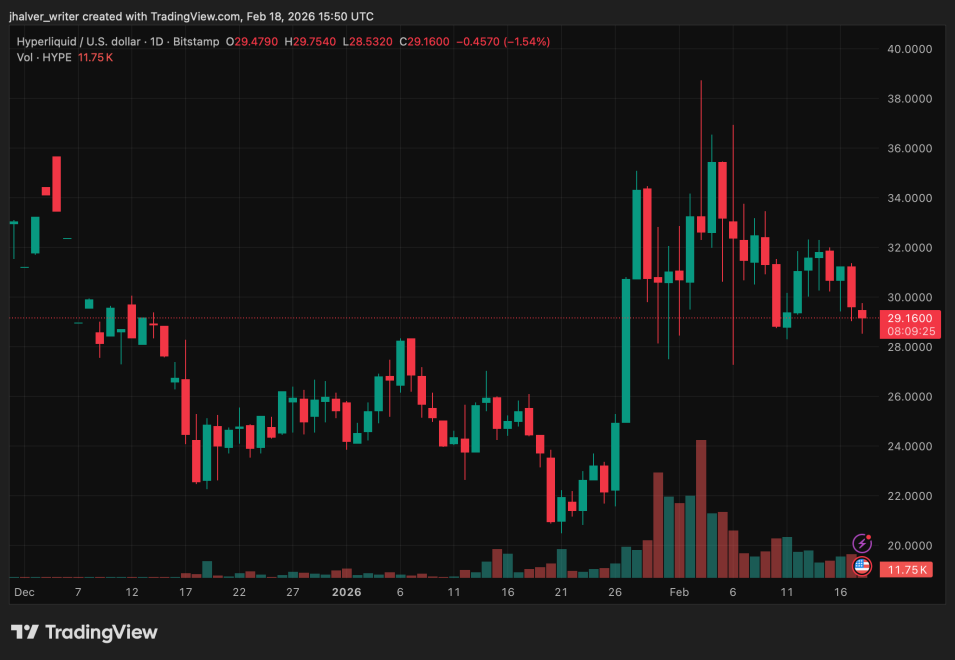Viewport: 955px width, 660px height.
Task: Click the 2026 label on time axis
Action: point(347,592)
